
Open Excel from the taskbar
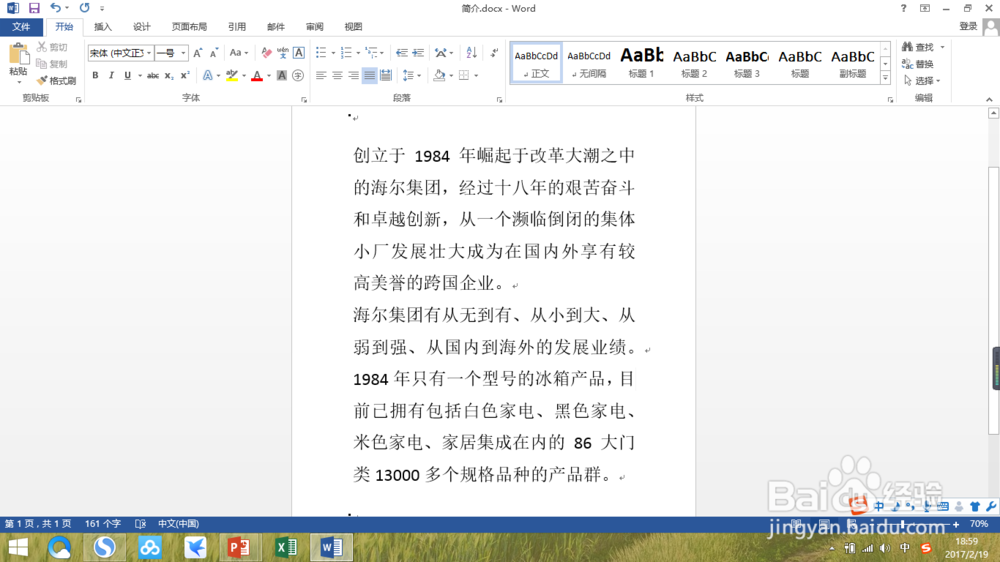(x=286, y=547)
